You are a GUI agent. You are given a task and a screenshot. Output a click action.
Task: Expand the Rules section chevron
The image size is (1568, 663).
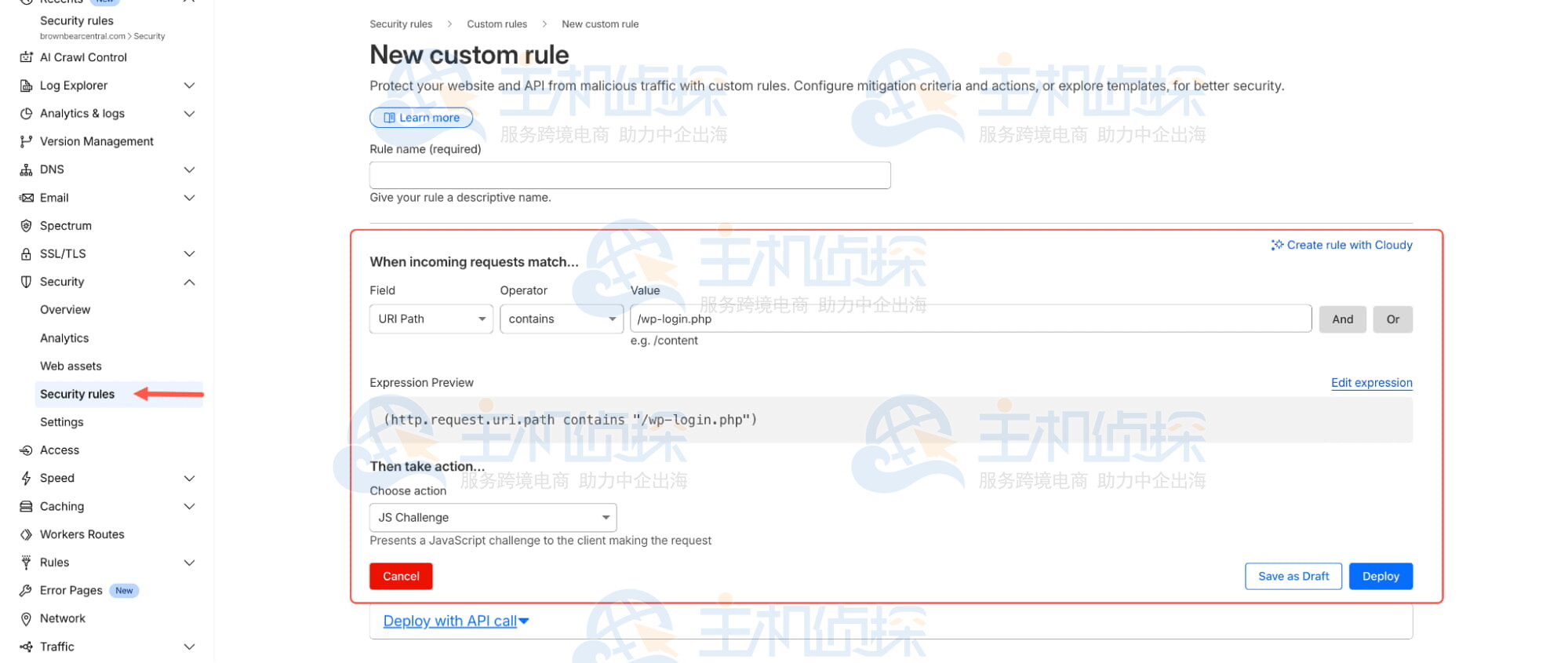click(x=189, y=563)
